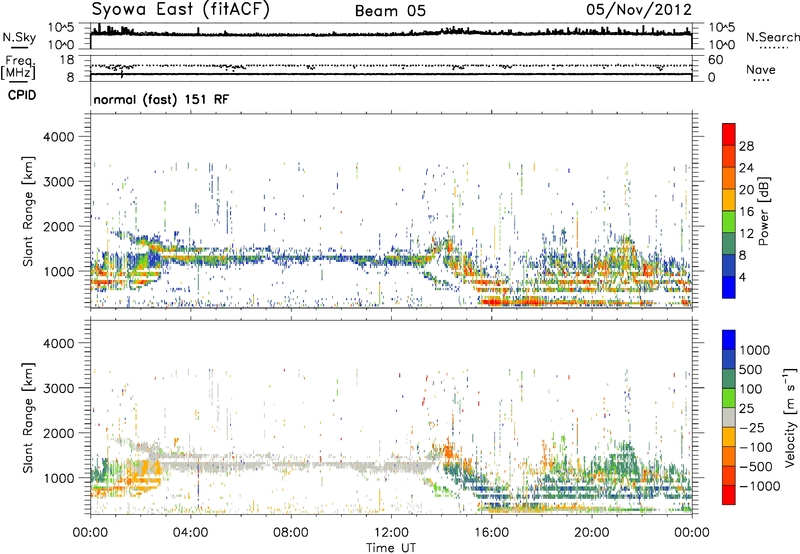This screenshot has width=800, height=554.
Task: Click '2000' on the velocity panel axis
Action: [x=58, y=433]
